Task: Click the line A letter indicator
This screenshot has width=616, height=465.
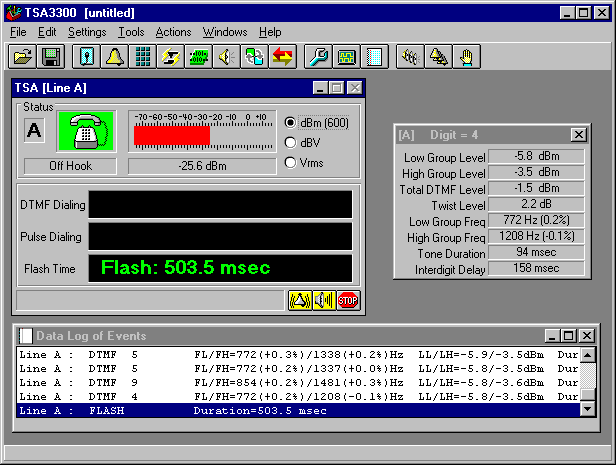Action: tap(34, 130)
